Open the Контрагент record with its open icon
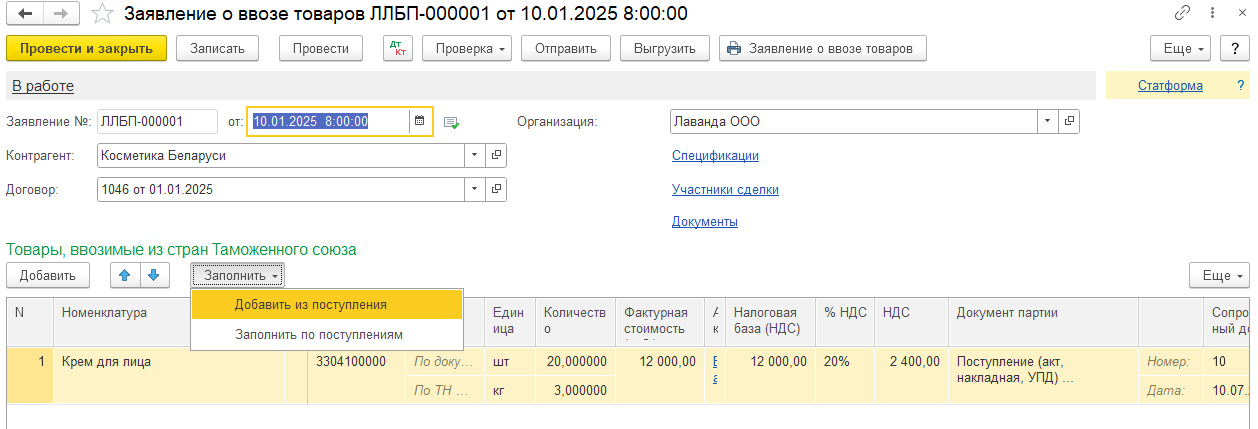Viewport: 1258px width, 429px height. pos(496,156)
